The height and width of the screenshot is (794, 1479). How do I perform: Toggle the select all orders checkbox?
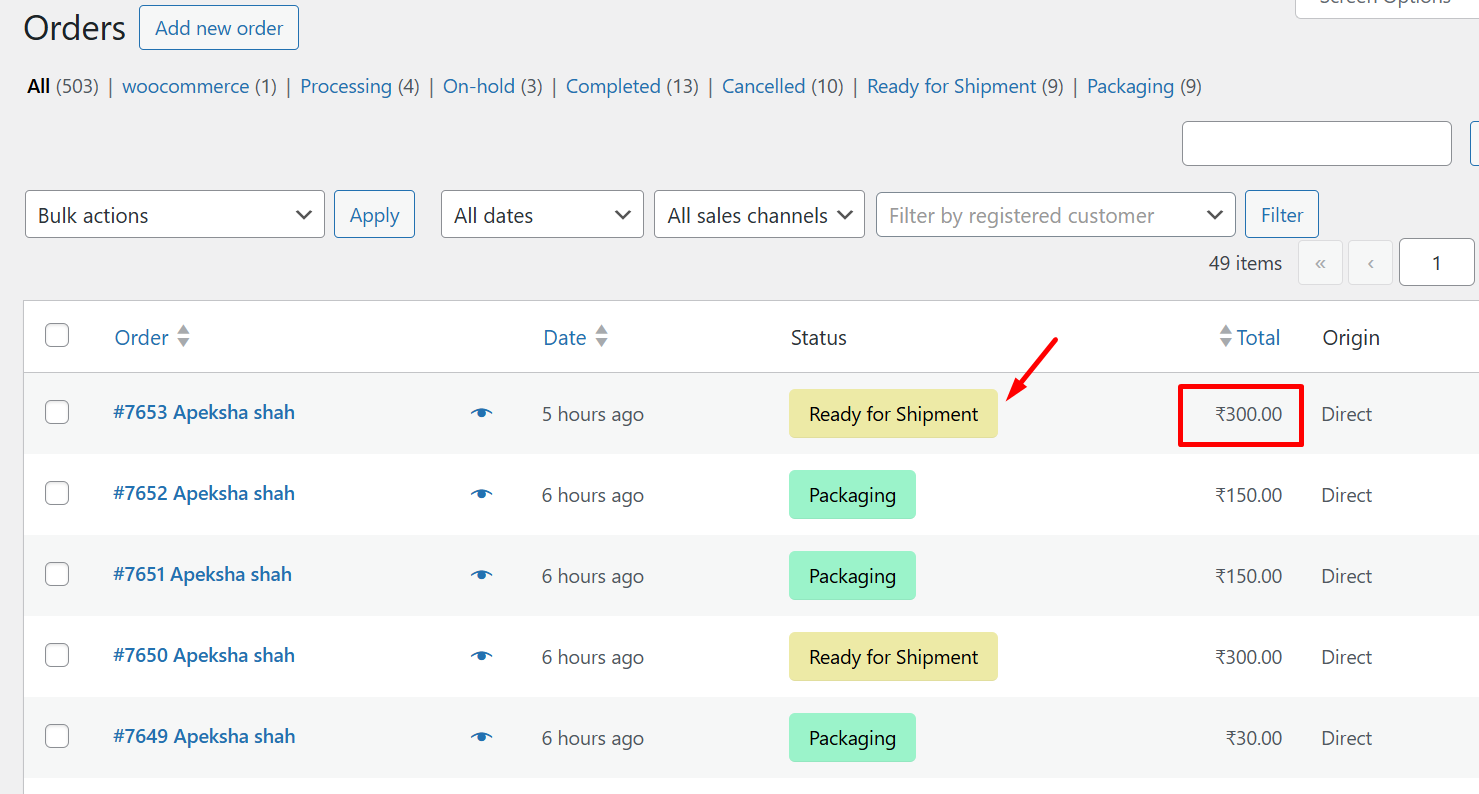pos(57,335)
